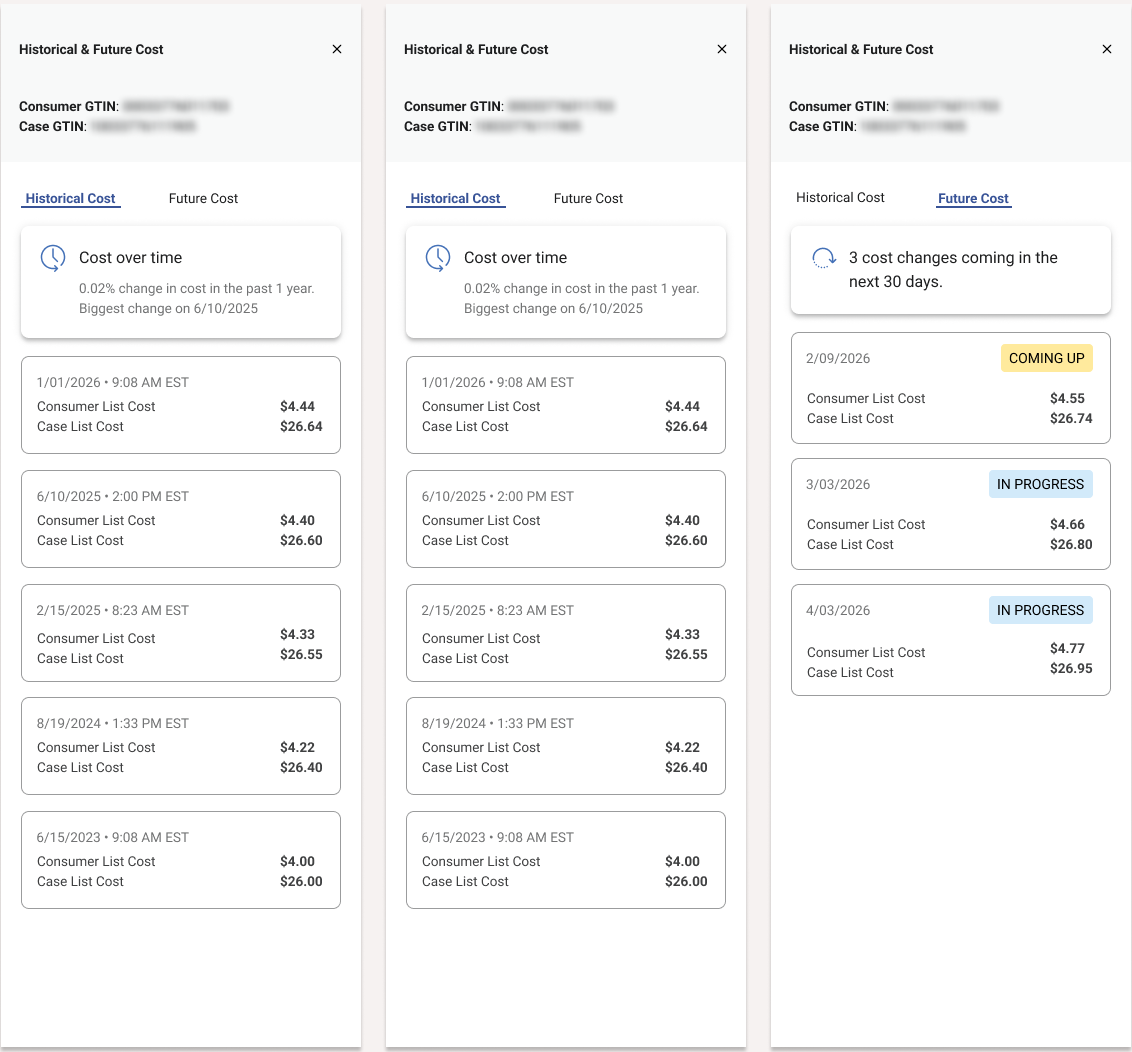The width and height of the screenshot is (1132, 1052).
Task: Switch to Future Cost in the middle panel
Action: 588,198
